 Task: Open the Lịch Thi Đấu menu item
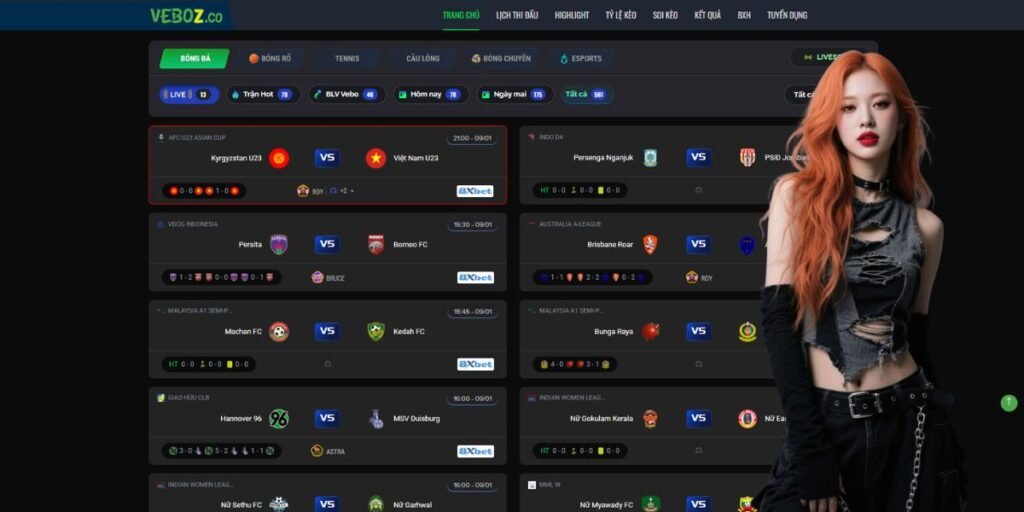(517, 15)
